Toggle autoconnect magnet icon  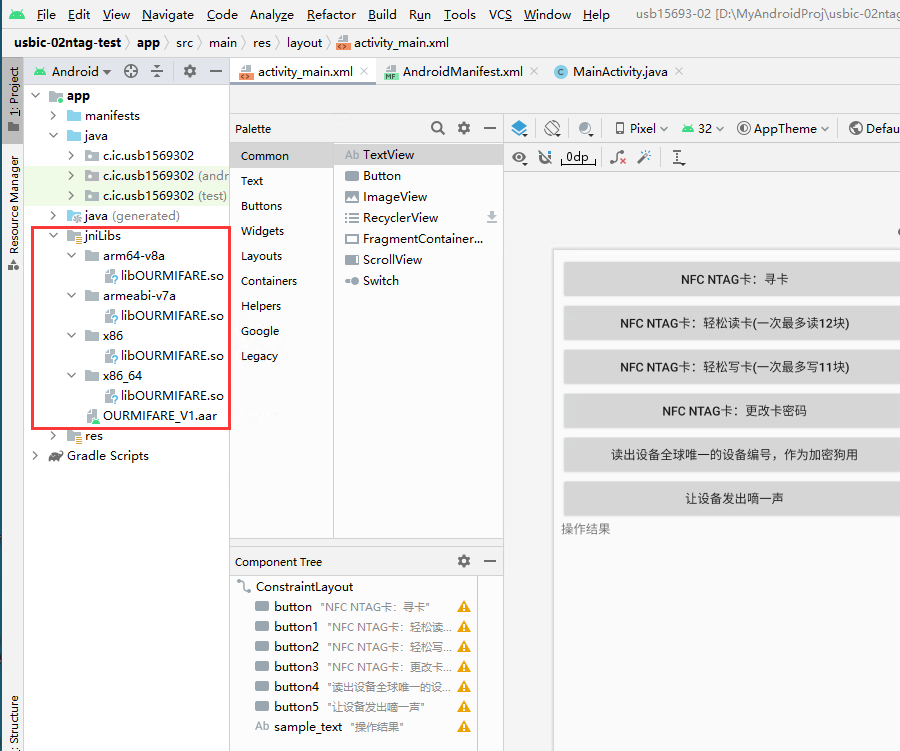coord(545,157)
